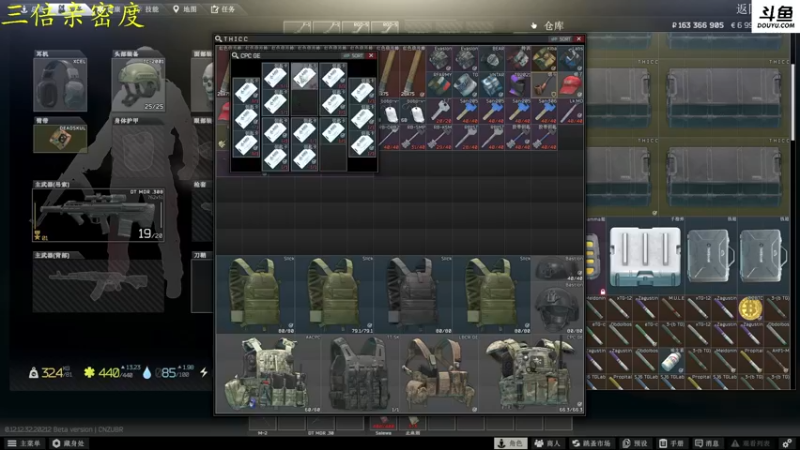Open Presets in the bottom bar
This screenshot has width=800, height=450.
634,443
